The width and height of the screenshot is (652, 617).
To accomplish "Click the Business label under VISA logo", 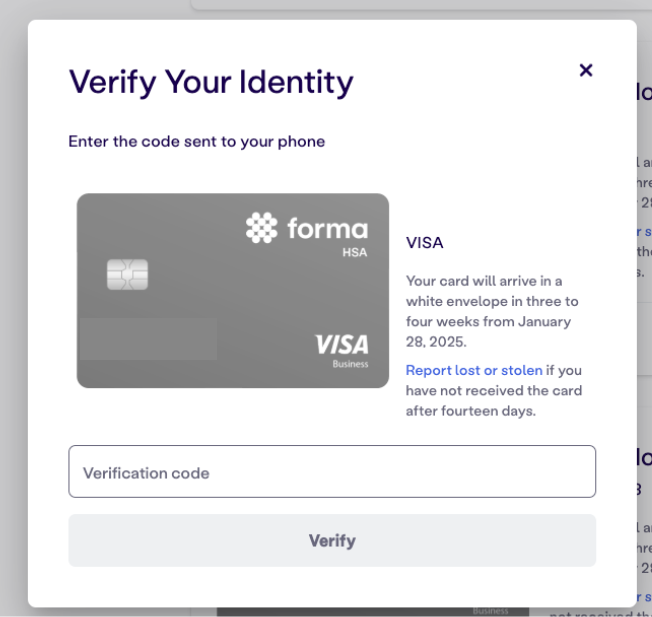I will pos(350,364).
